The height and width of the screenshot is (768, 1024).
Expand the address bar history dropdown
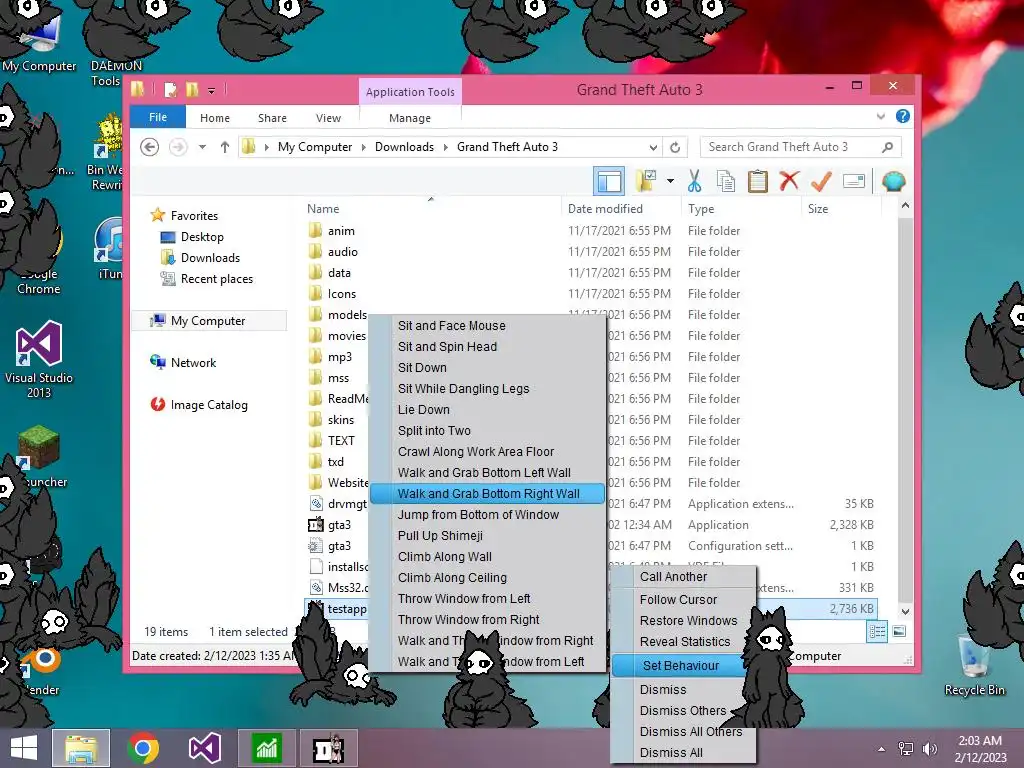pyautogui.click(x=653, y=147)
